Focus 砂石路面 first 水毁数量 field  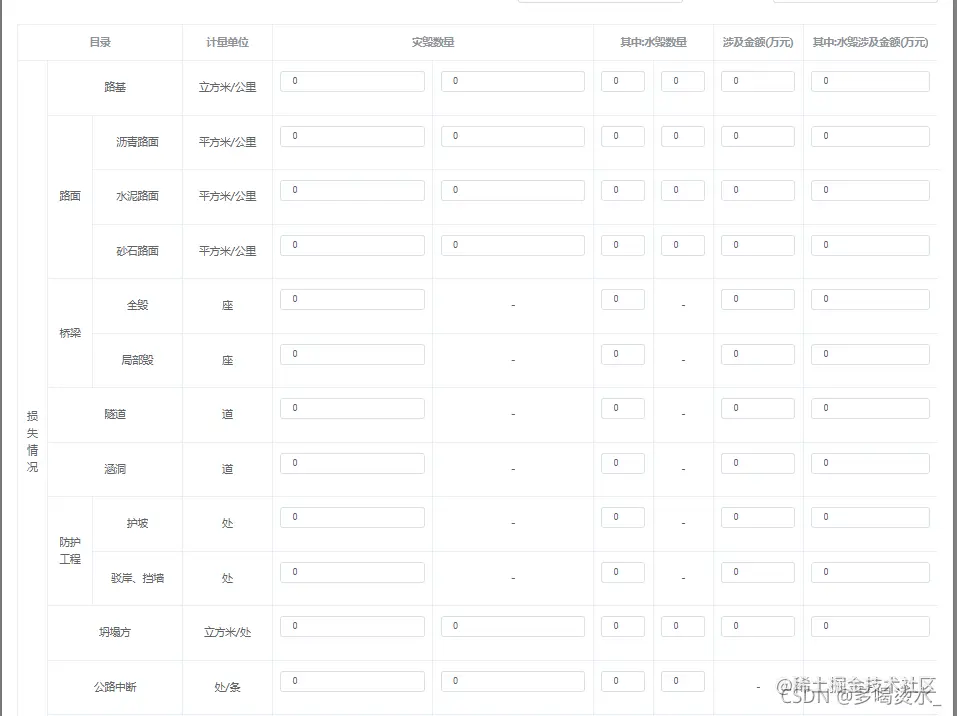click(623, 245)
